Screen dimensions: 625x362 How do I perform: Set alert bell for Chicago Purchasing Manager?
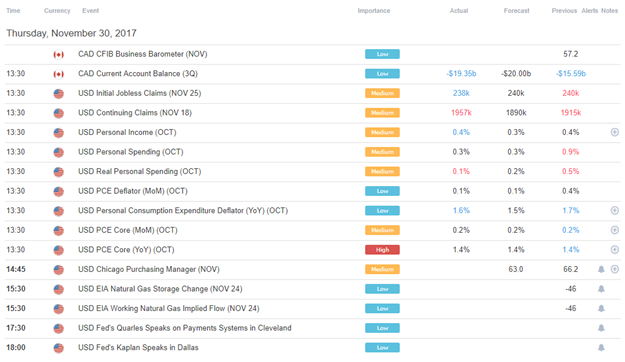click(x=601, y=270)
